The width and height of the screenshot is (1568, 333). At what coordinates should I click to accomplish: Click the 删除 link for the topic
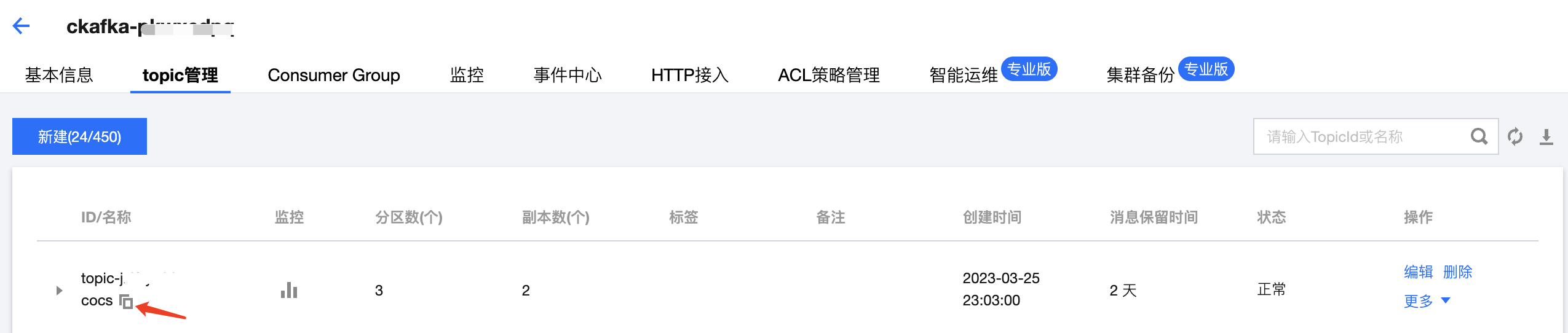tap(1458, 272)
